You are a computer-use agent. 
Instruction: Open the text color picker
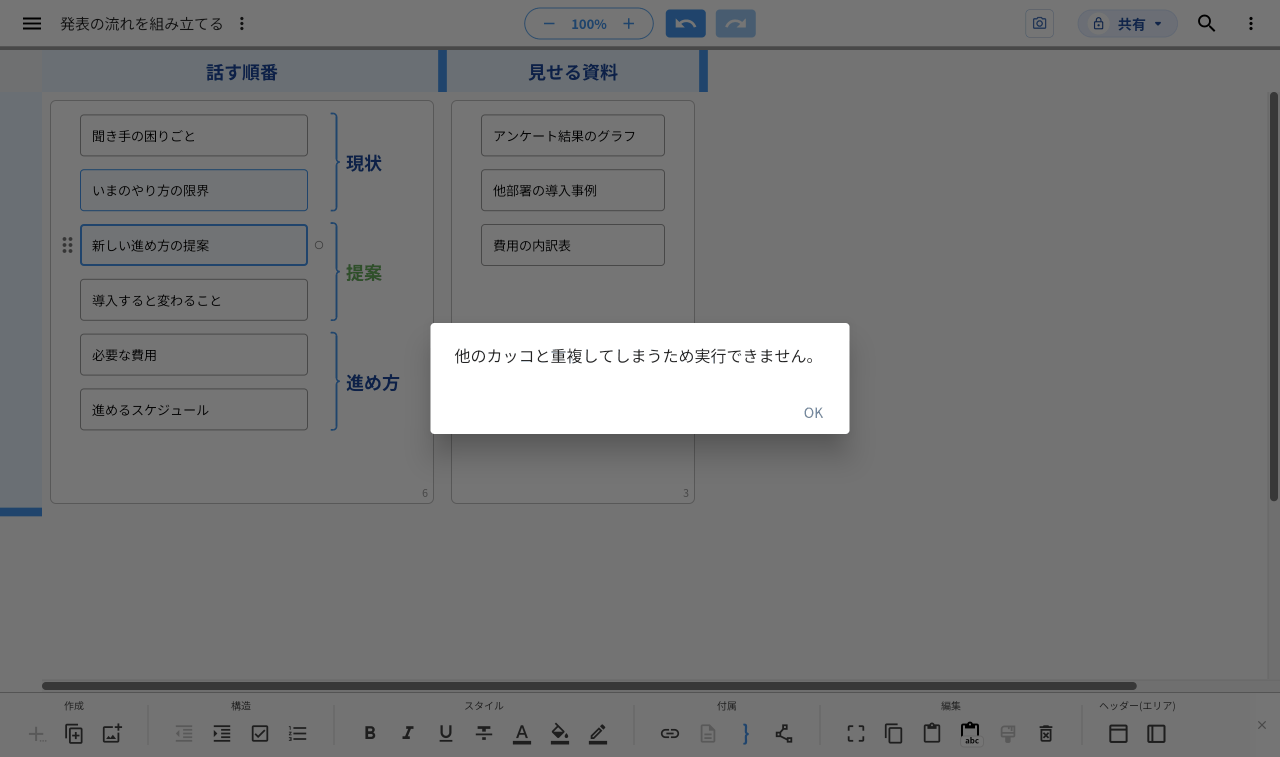(x=522, y=734)
